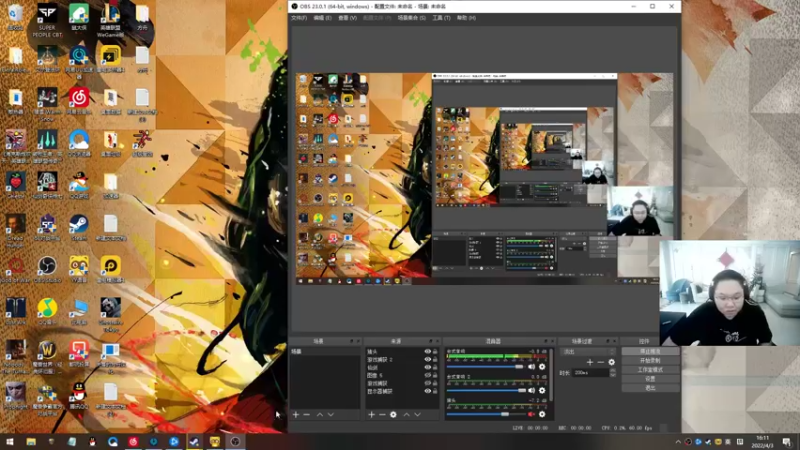Open File Explorer from taskbar
Viewport: 800px width, 450px height.
click(x=31, y=442)
